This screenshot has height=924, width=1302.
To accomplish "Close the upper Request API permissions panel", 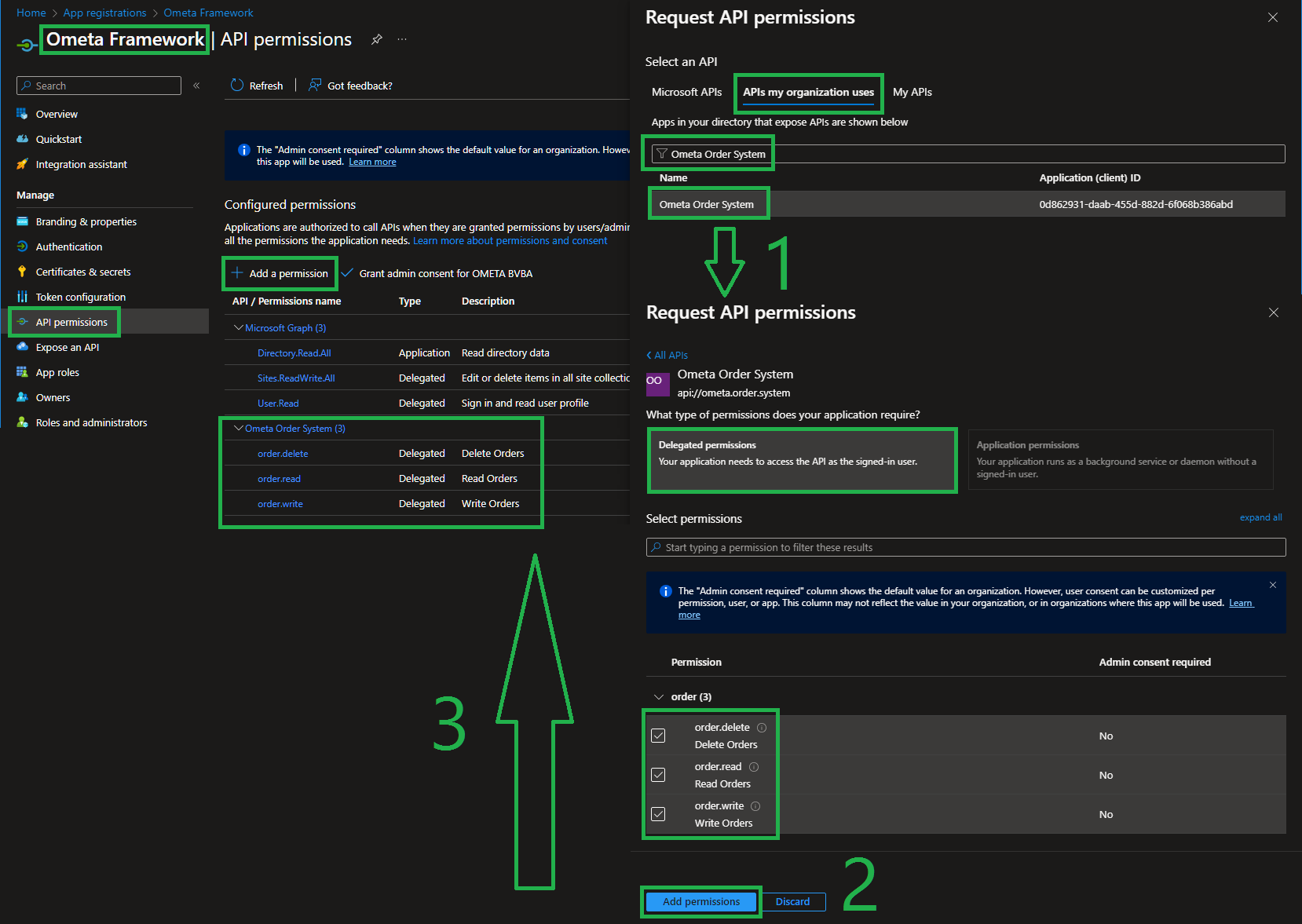I will (x=1273, y=17).
